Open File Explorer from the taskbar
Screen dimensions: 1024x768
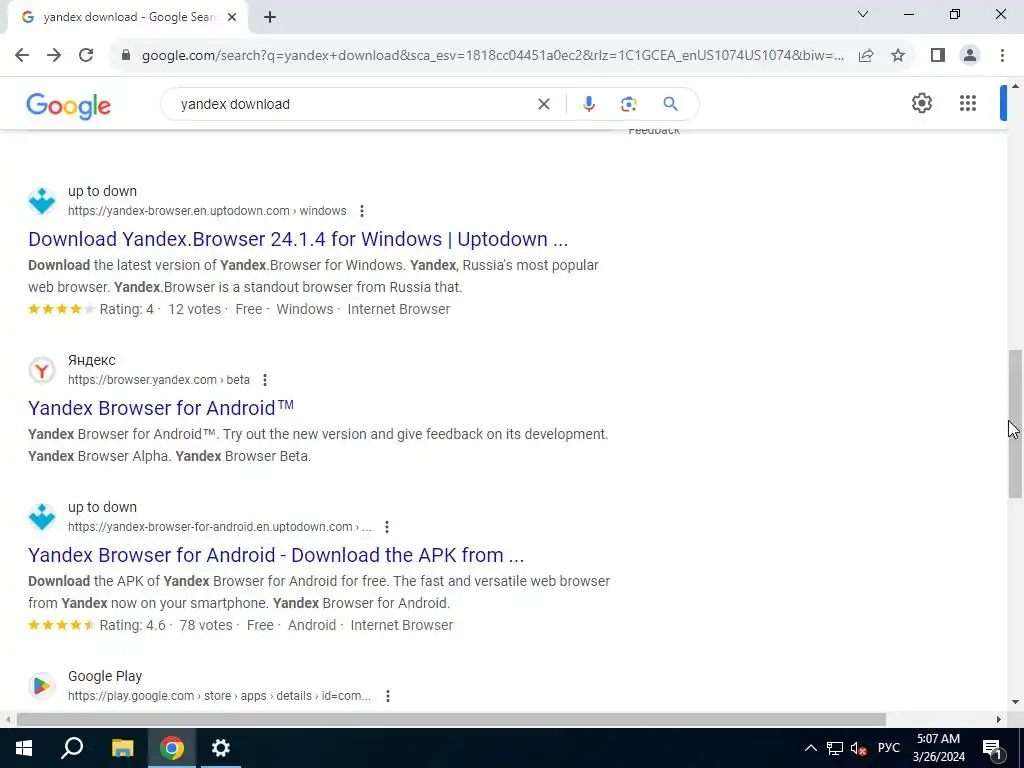(x=122, y=748)
